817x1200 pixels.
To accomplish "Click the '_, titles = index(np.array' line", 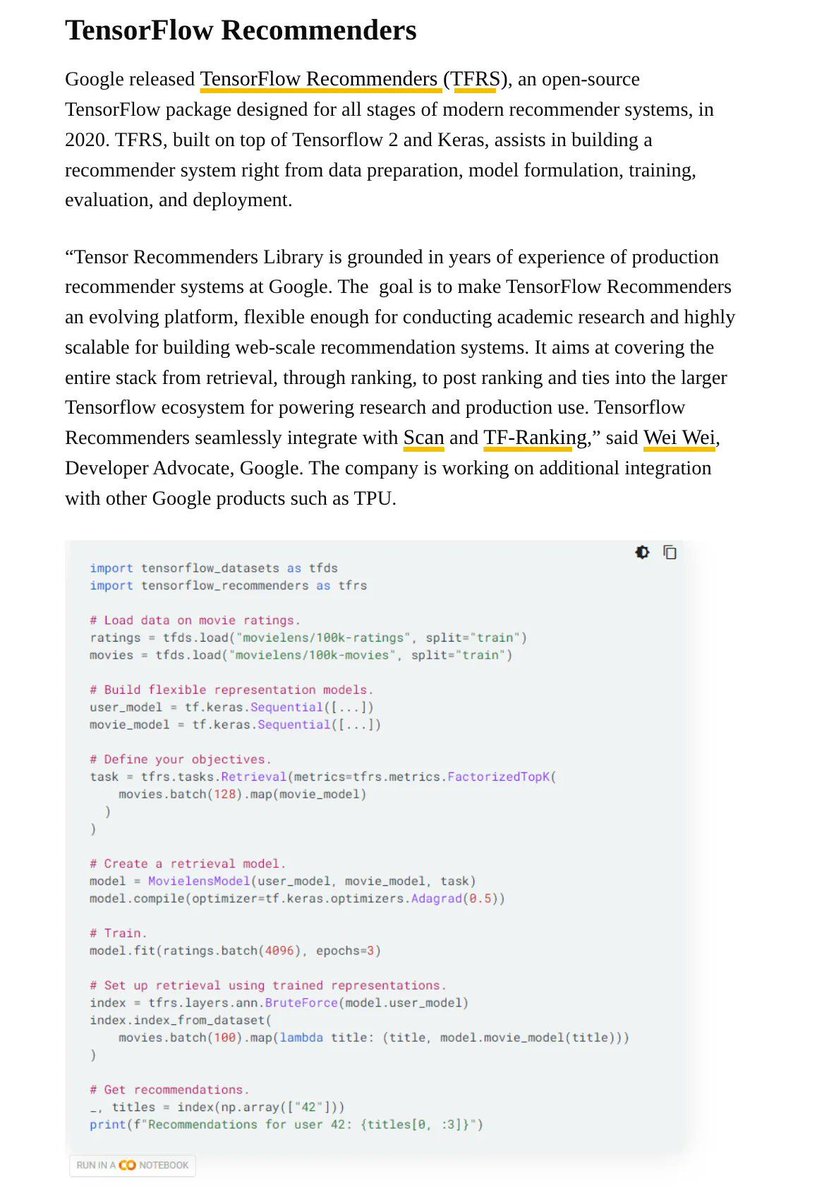I will (217, 1107).
